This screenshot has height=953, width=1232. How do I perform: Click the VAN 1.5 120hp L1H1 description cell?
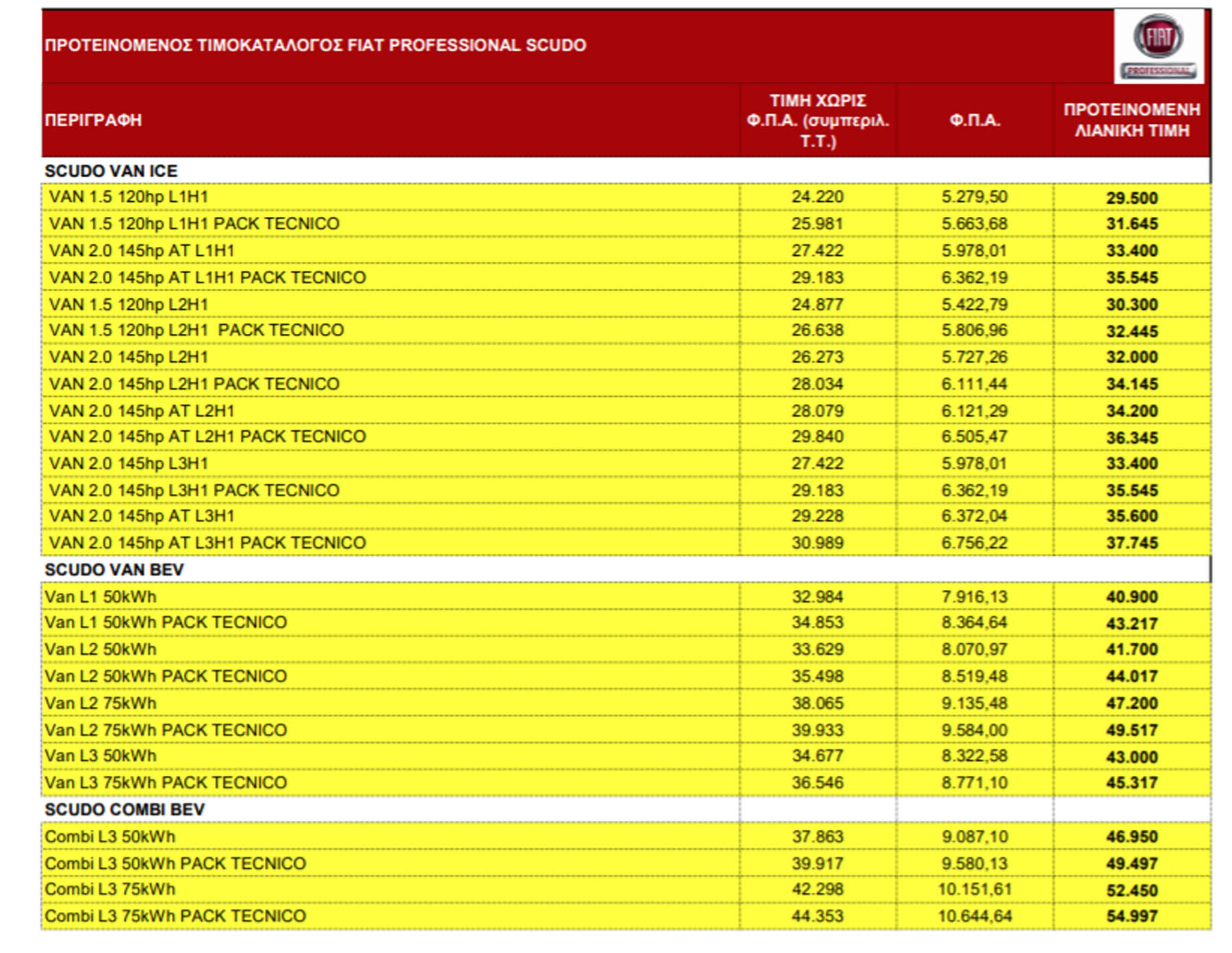coord(129,197)
